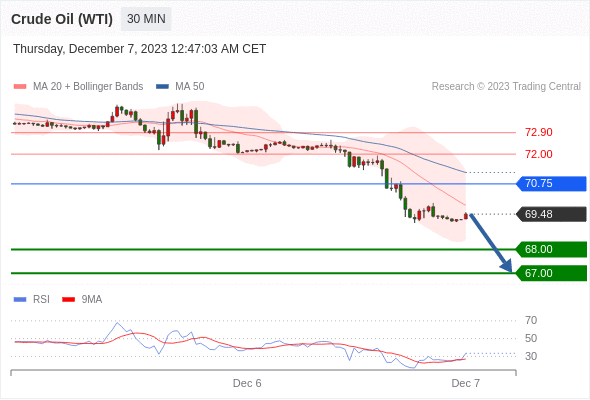
Task: Click the Dec 6 time axis label
Action: 247,383
